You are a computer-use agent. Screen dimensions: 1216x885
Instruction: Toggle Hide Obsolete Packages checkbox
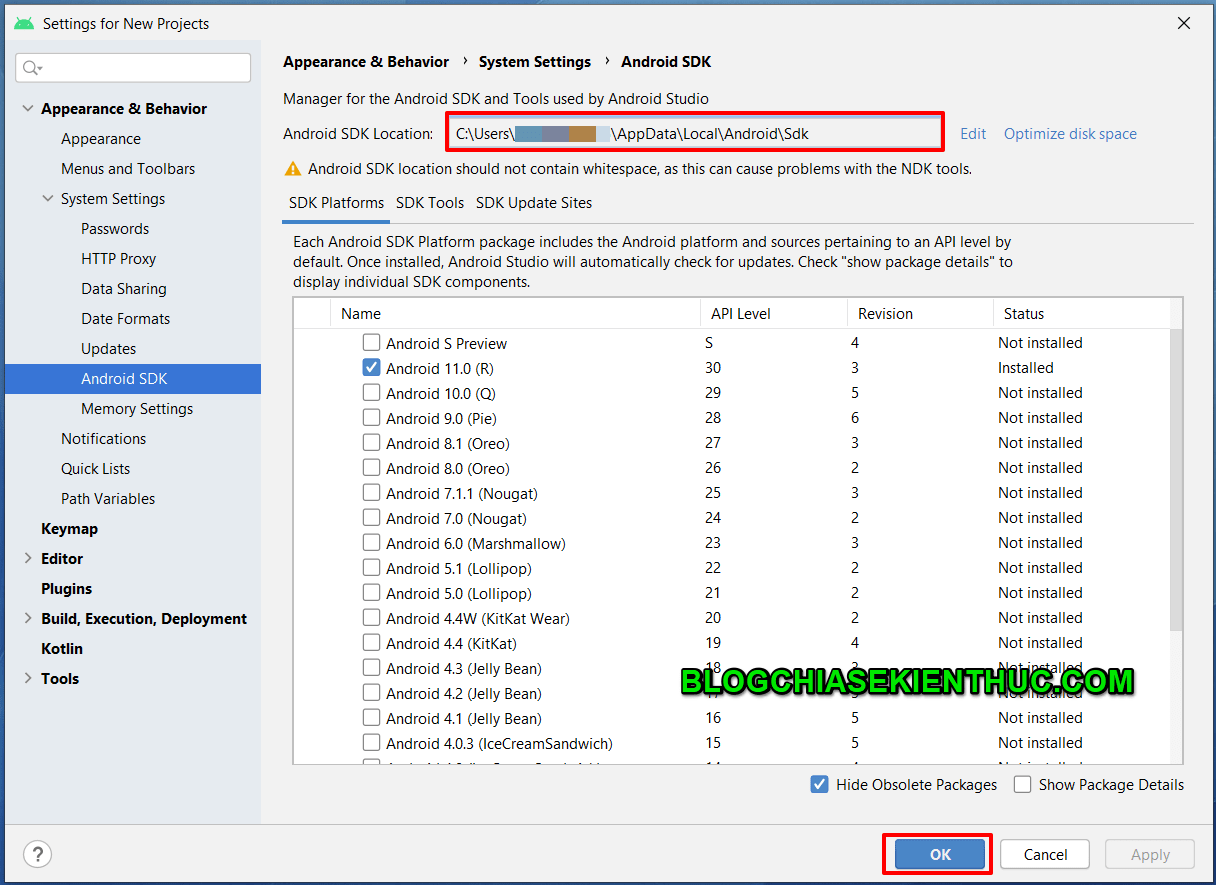pos(819,785)
